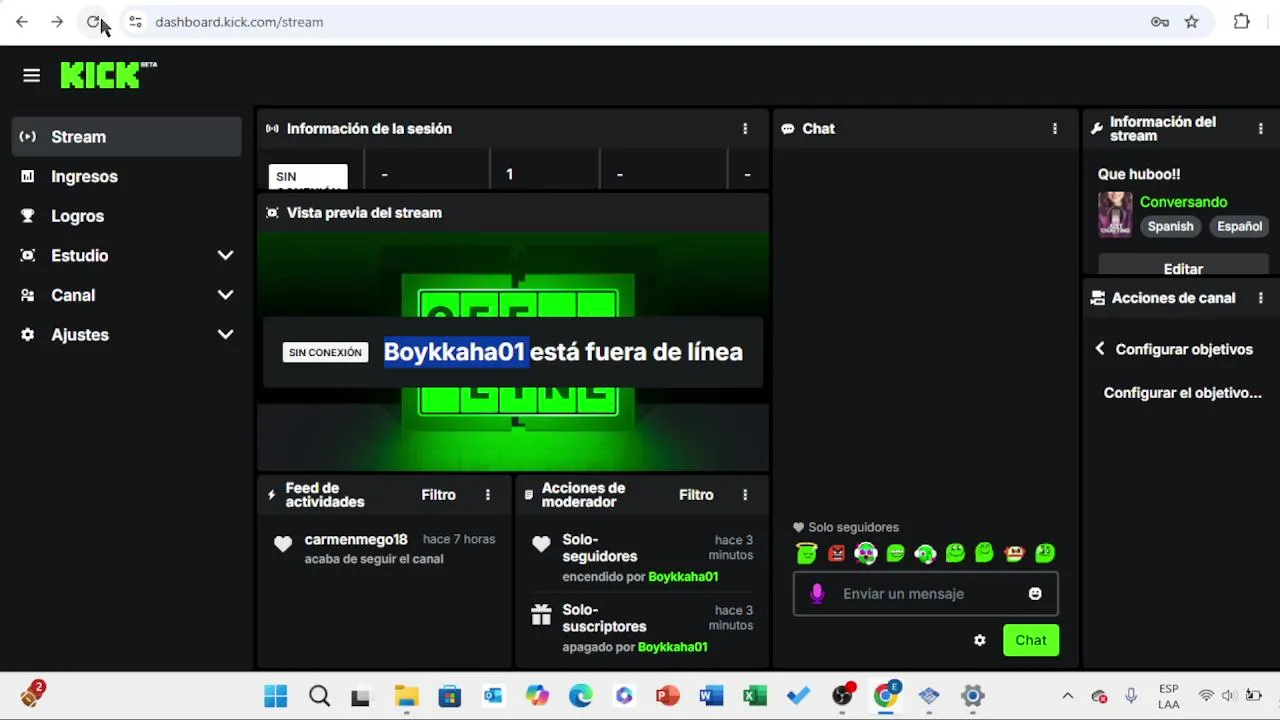Click the SIN CONEXIÓN badge

coord(325,352)
